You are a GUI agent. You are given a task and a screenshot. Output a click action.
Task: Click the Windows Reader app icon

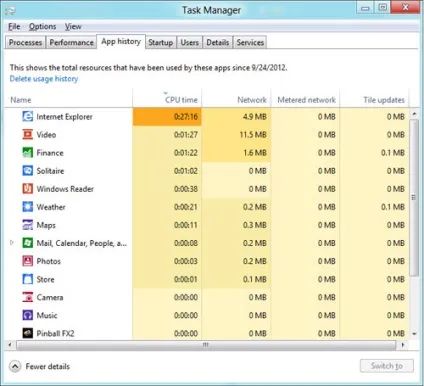28,189
